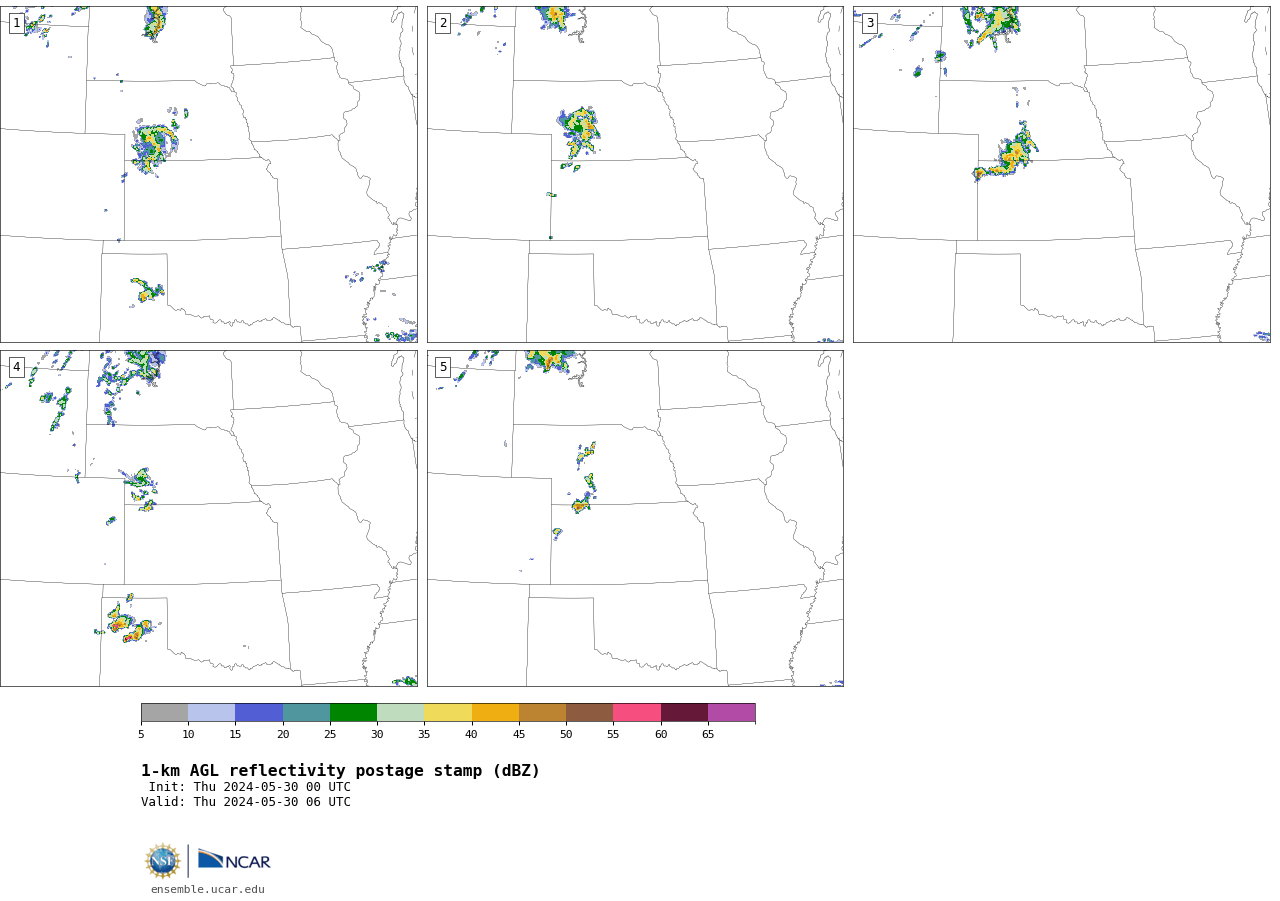Click the brown 50-55 dBZ swatch
This screenshot has width=1280, height=901.
point(590,713)
